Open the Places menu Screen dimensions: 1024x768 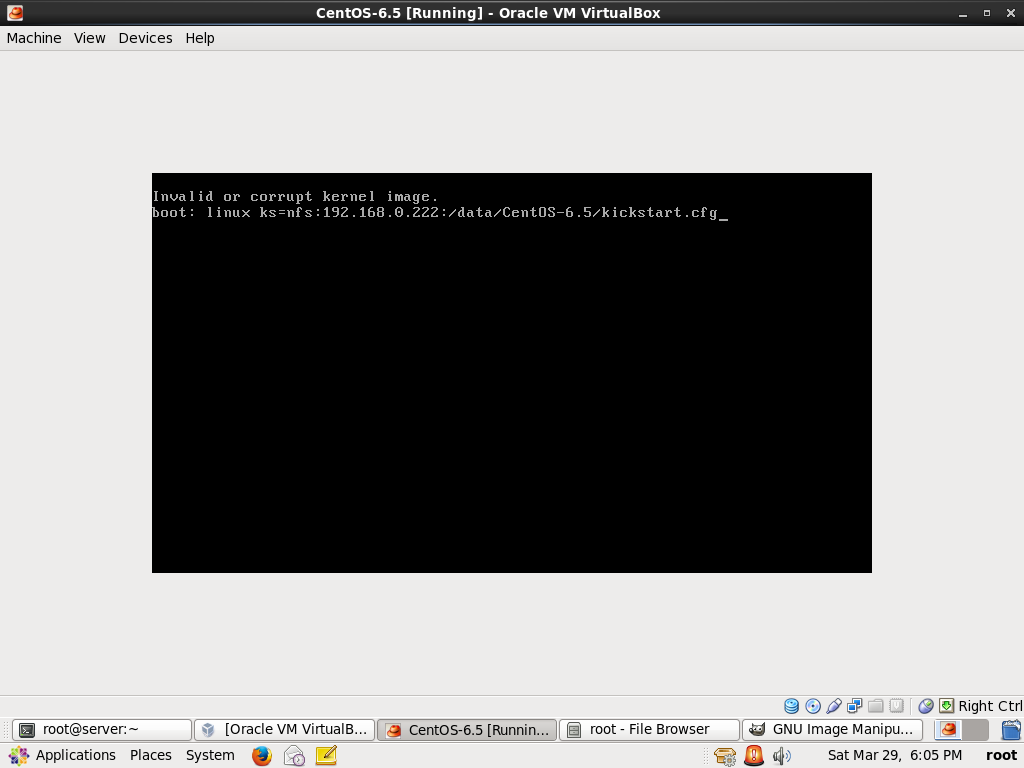151,756
